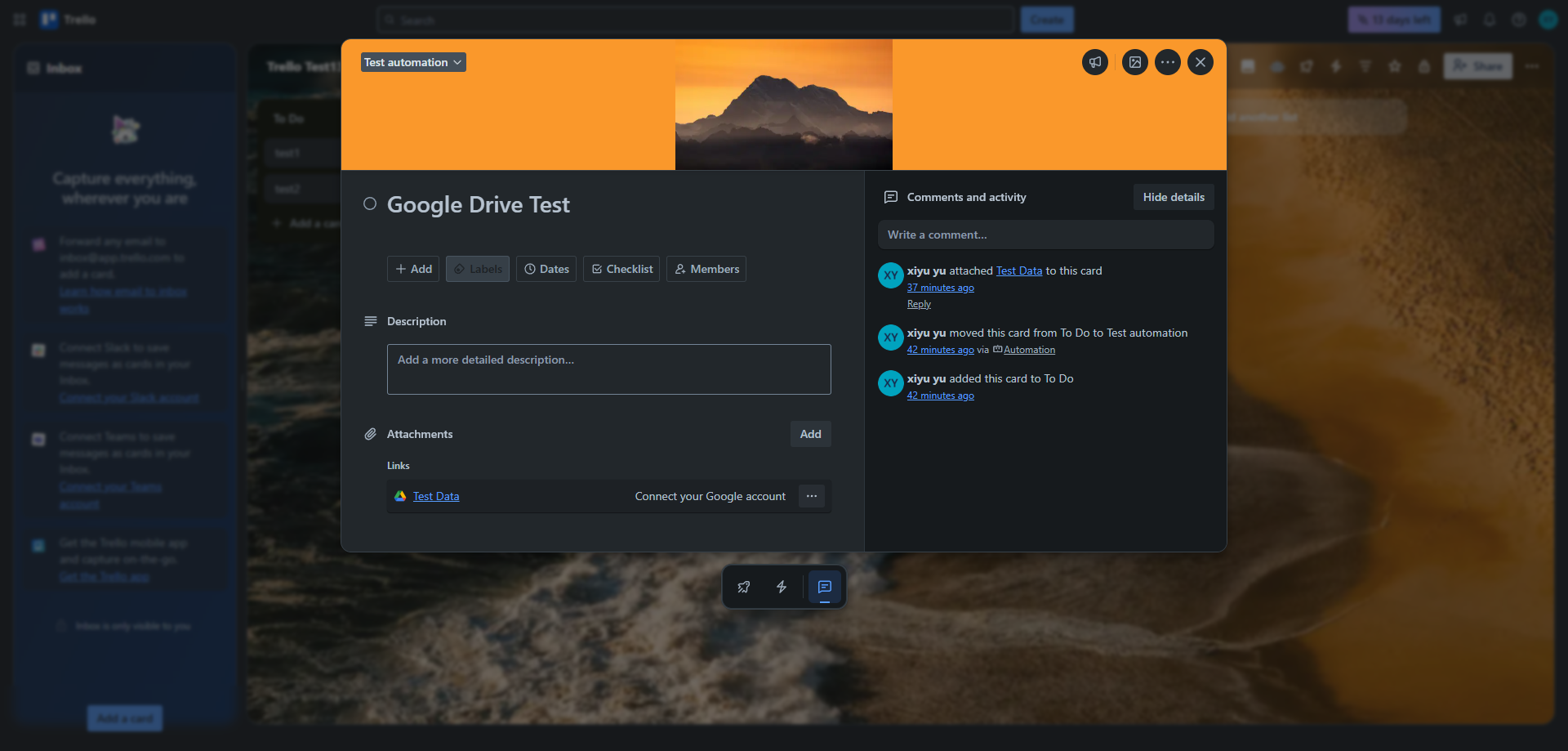Click the Attachments paperclip icon
Image resolution: width=1568 pixels, height=751 pixels.
[371, 434]
